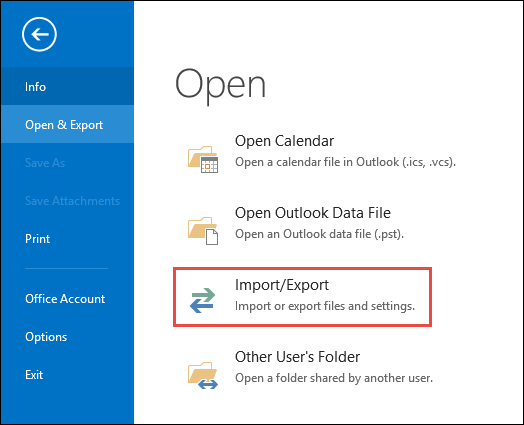Click 'Import or export files and settings.' text

[x=325, y=306]
